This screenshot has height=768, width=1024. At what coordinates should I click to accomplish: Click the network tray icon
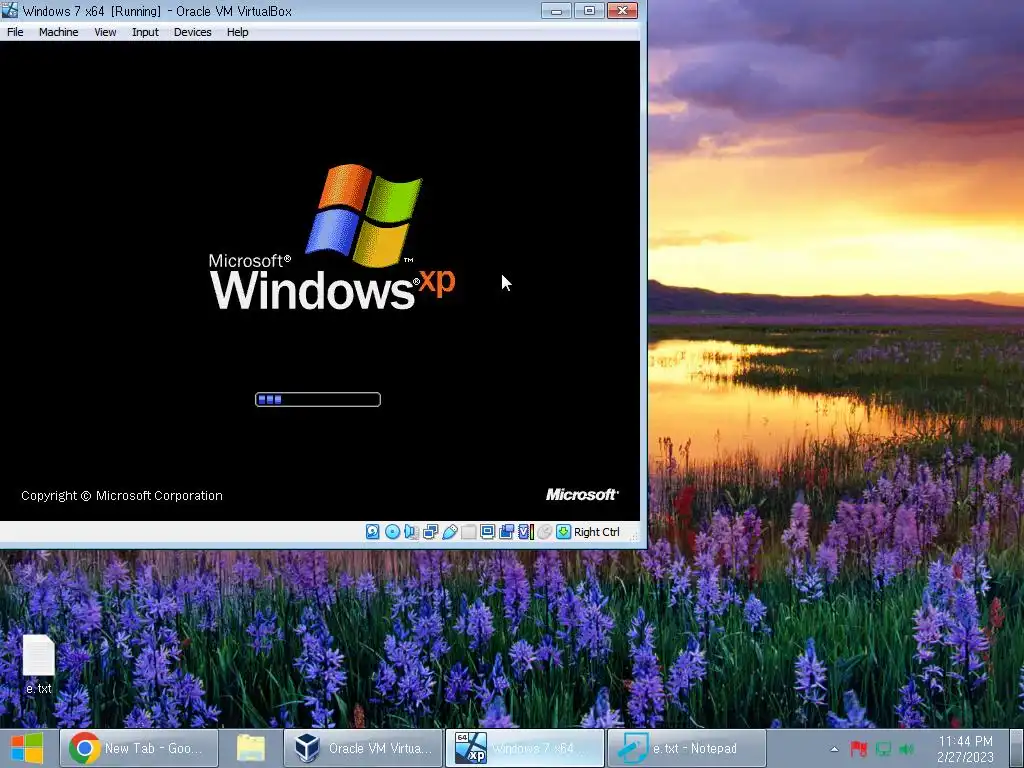click(883, 749)
